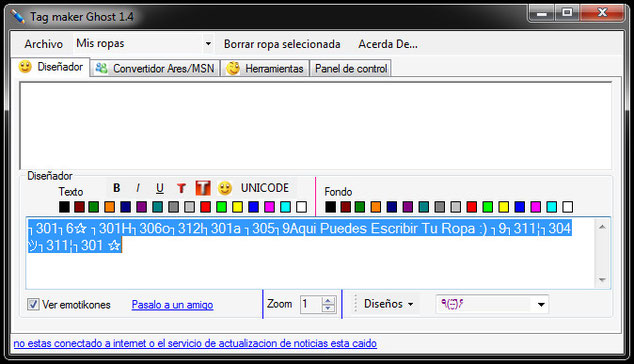Open the Archivo menu
The image size is (634, 364).
43,44
